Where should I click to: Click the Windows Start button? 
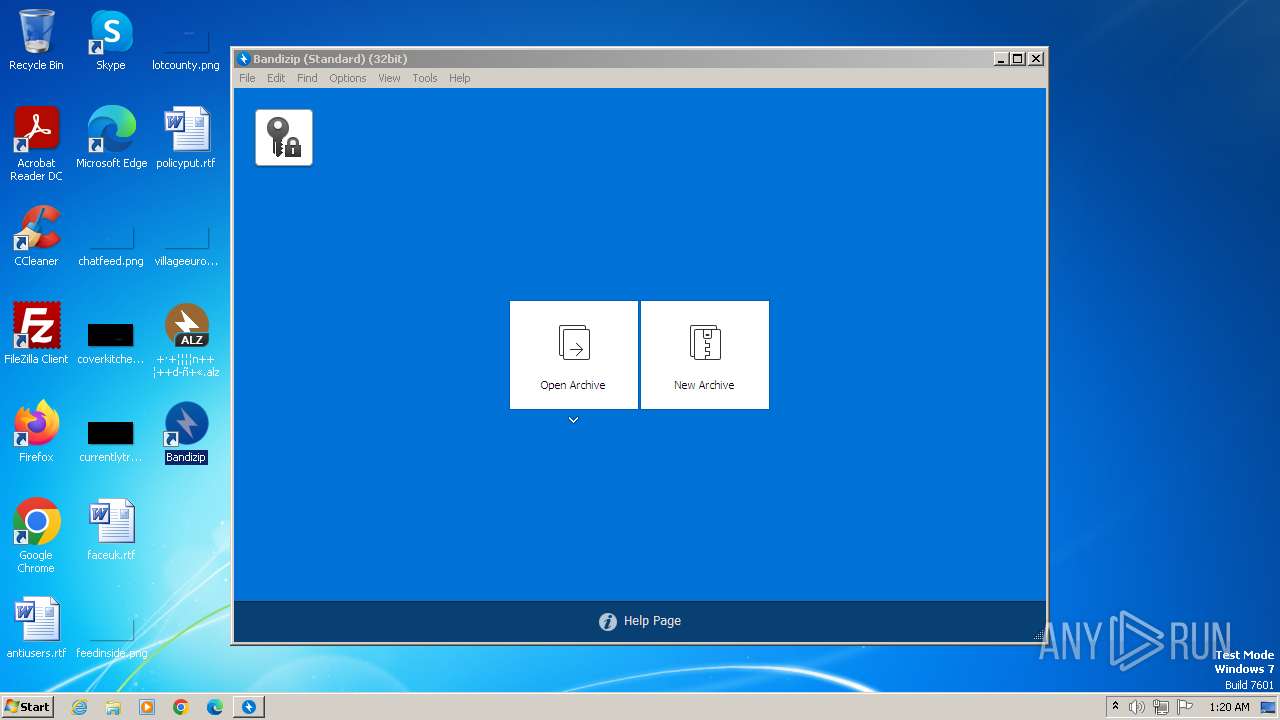click(x=27, y=707)
